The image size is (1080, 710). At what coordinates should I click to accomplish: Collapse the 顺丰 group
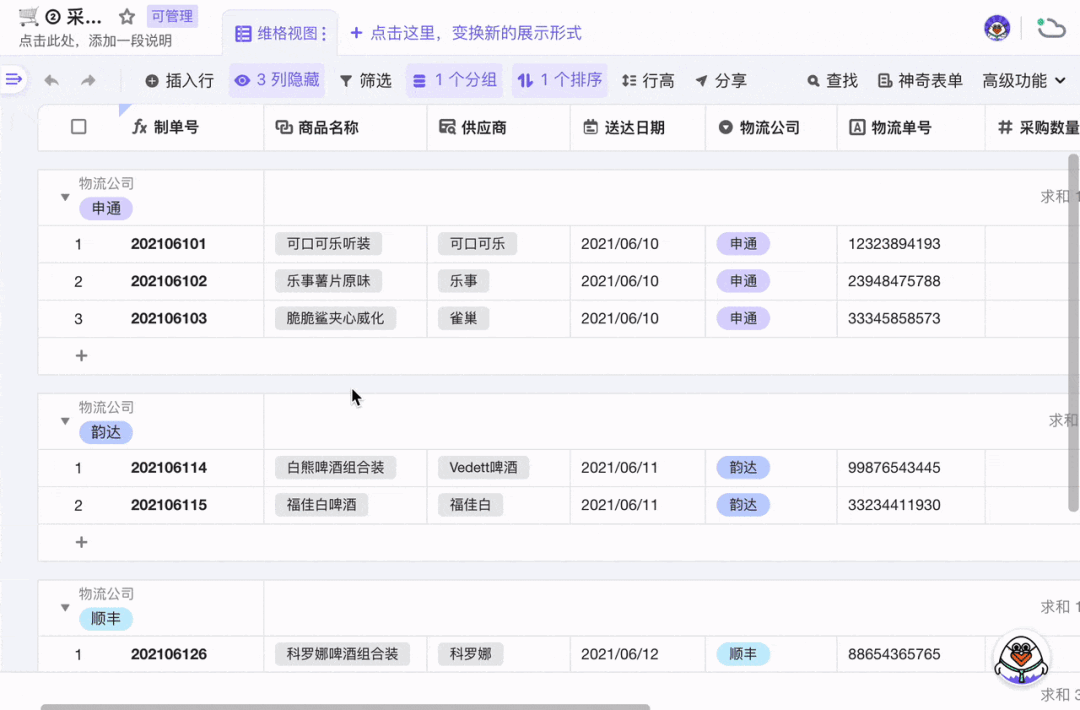[x=65, y=607]
